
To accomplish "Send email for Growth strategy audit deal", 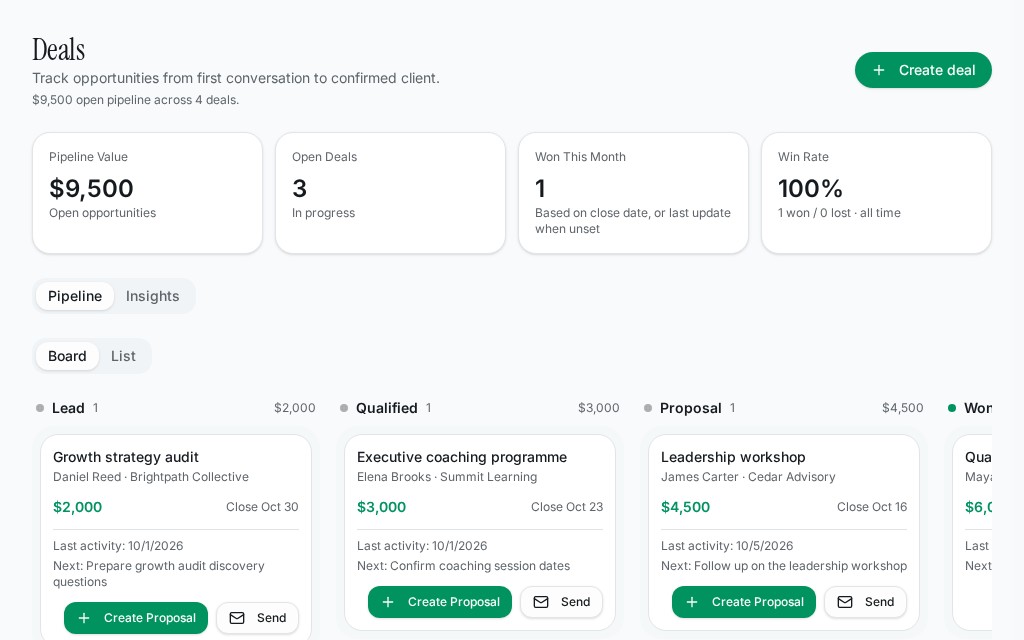I will 257,618.
